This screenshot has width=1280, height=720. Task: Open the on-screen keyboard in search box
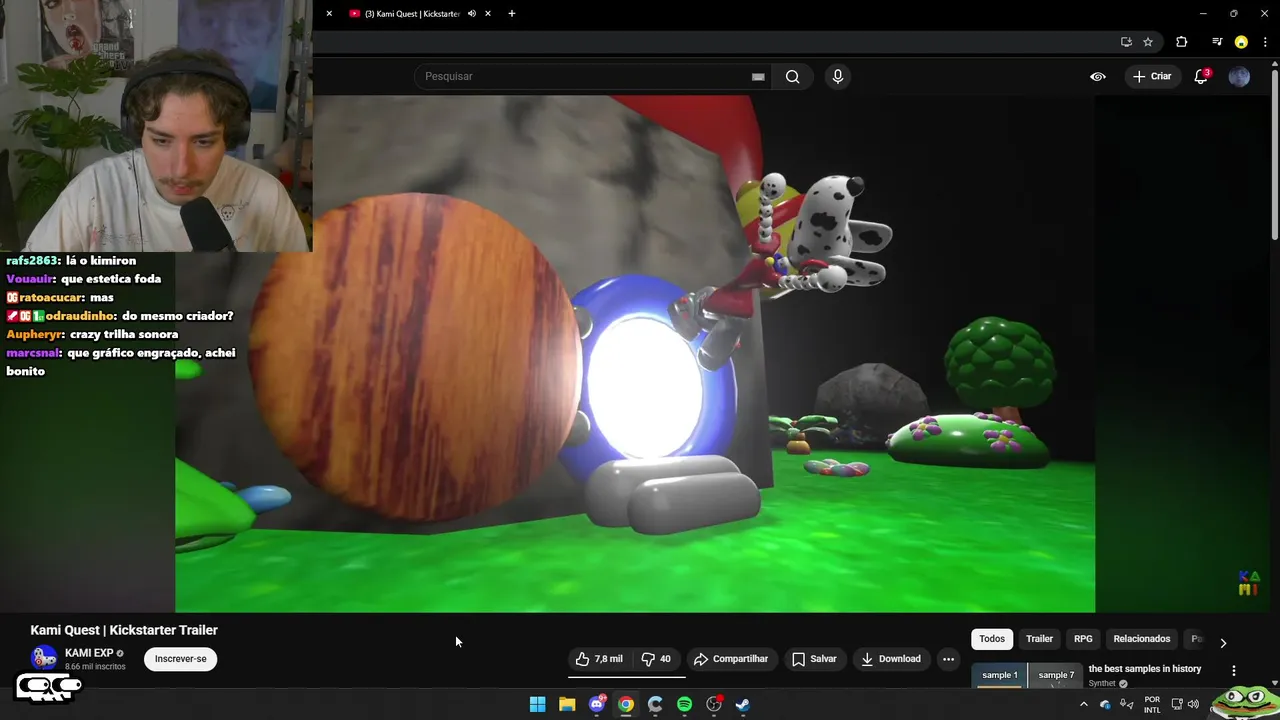click(x=758, y=77)
